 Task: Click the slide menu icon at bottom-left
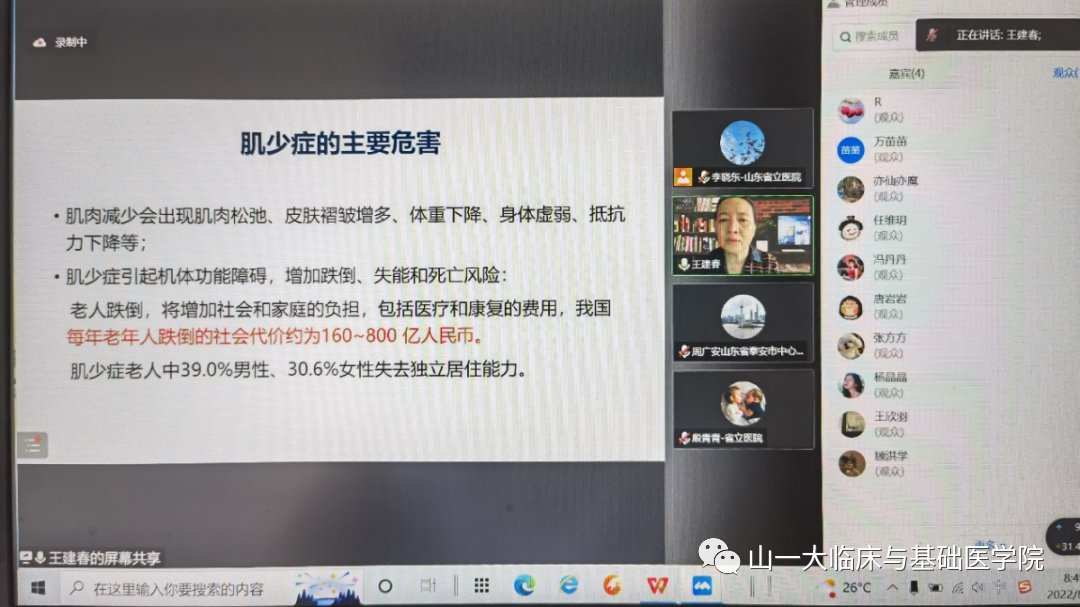tap(32, 445)
